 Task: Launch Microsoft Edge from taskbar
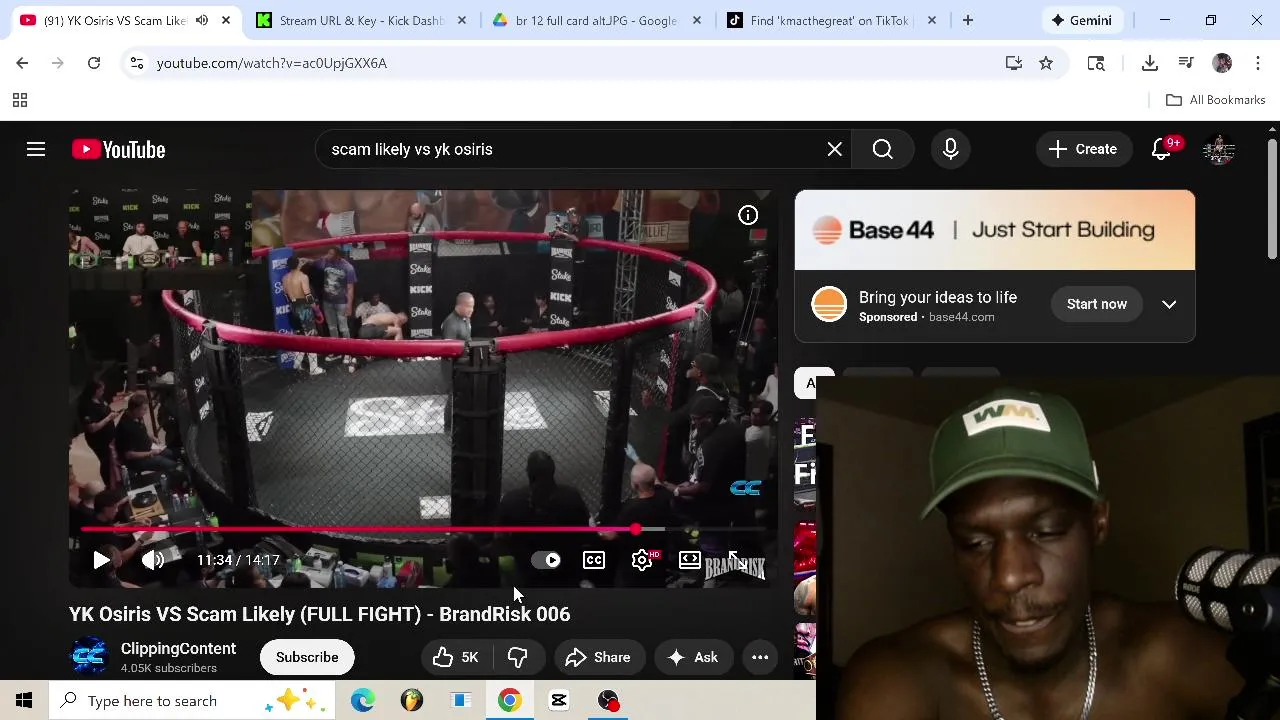coord(363,701)
